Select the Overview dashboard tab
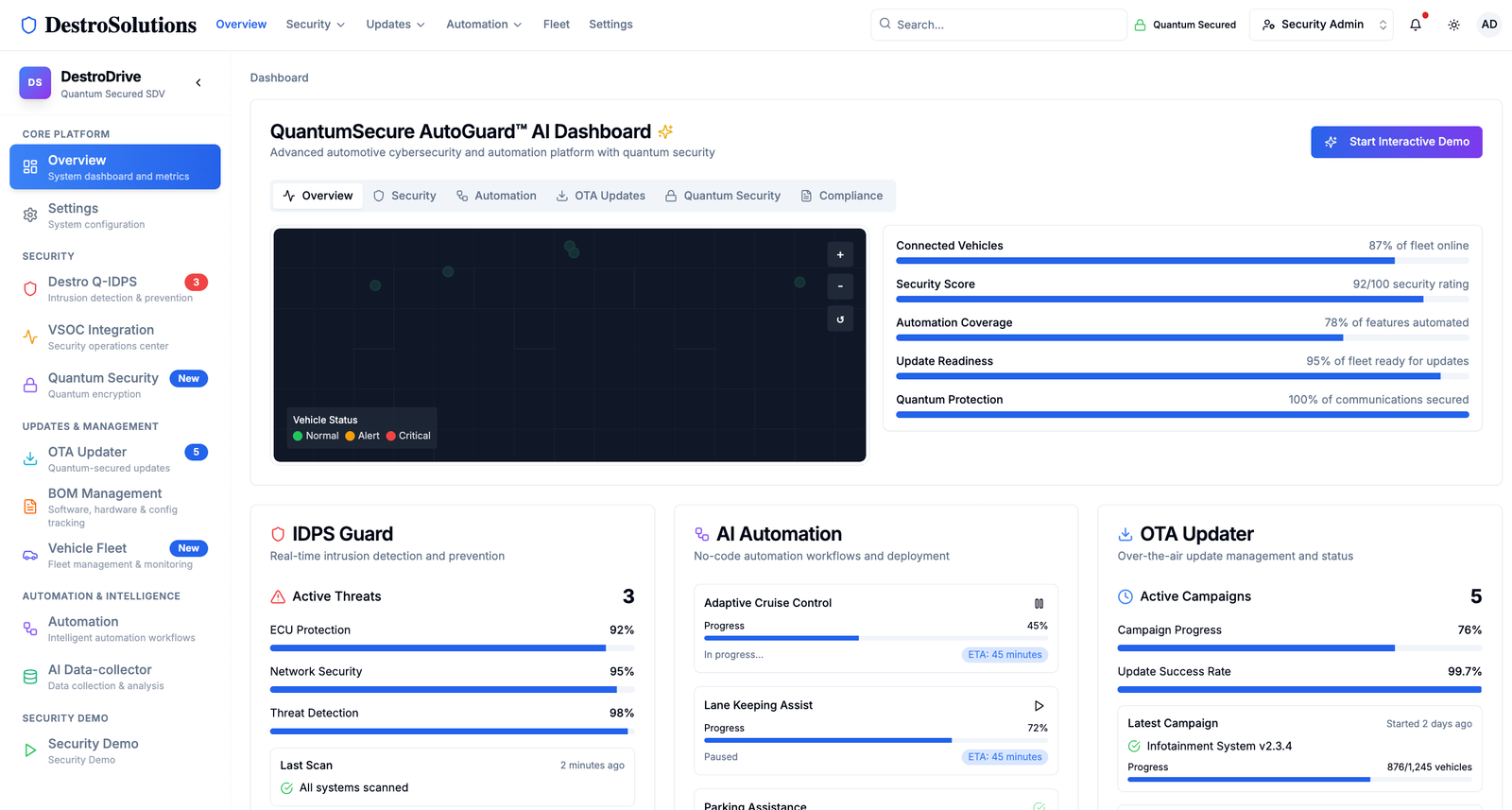 point(318,196)
